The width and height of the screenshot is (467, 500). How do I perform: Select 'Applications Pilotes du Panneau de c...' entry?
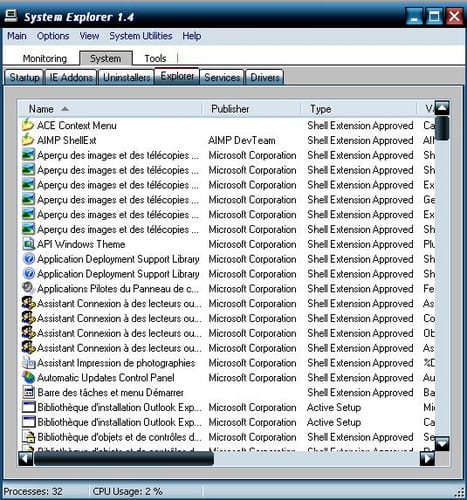(118, 289)
